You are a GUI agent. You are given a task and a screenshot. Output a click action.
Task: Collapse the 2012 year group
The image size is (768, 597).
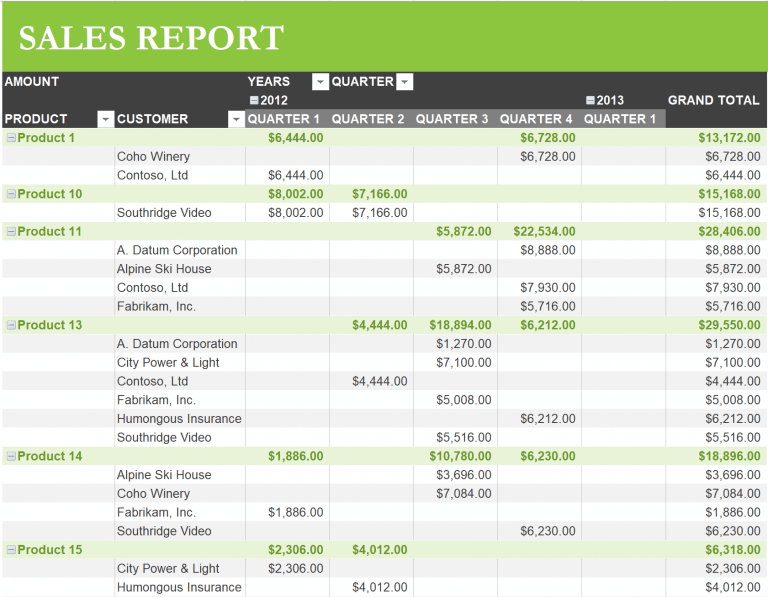[254, 100]
